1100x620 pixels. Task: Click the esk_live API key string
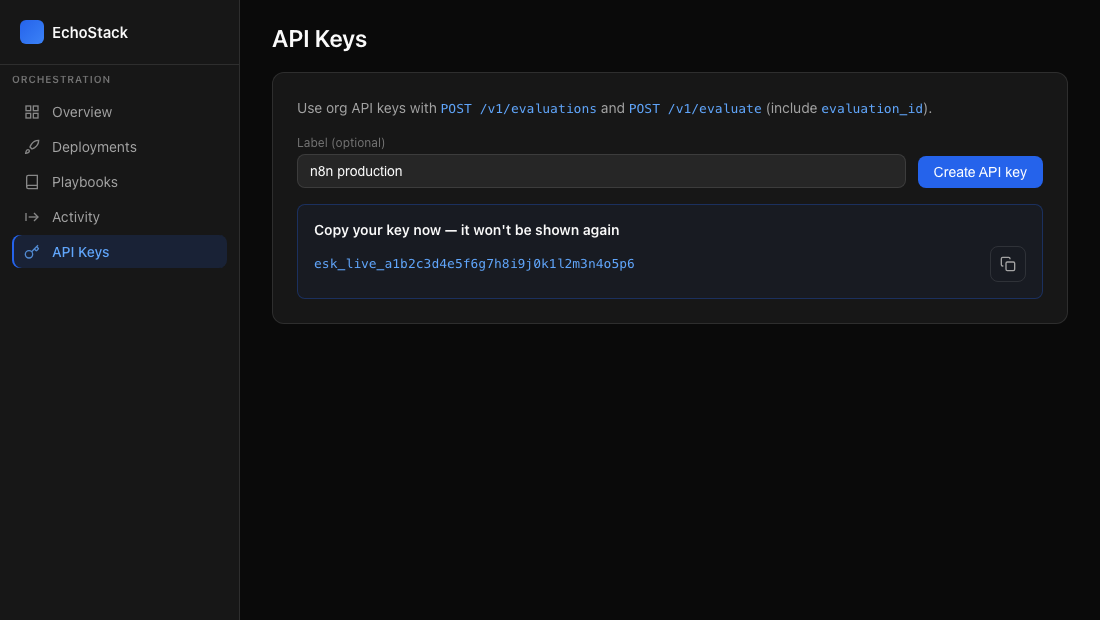click(474, 264)
